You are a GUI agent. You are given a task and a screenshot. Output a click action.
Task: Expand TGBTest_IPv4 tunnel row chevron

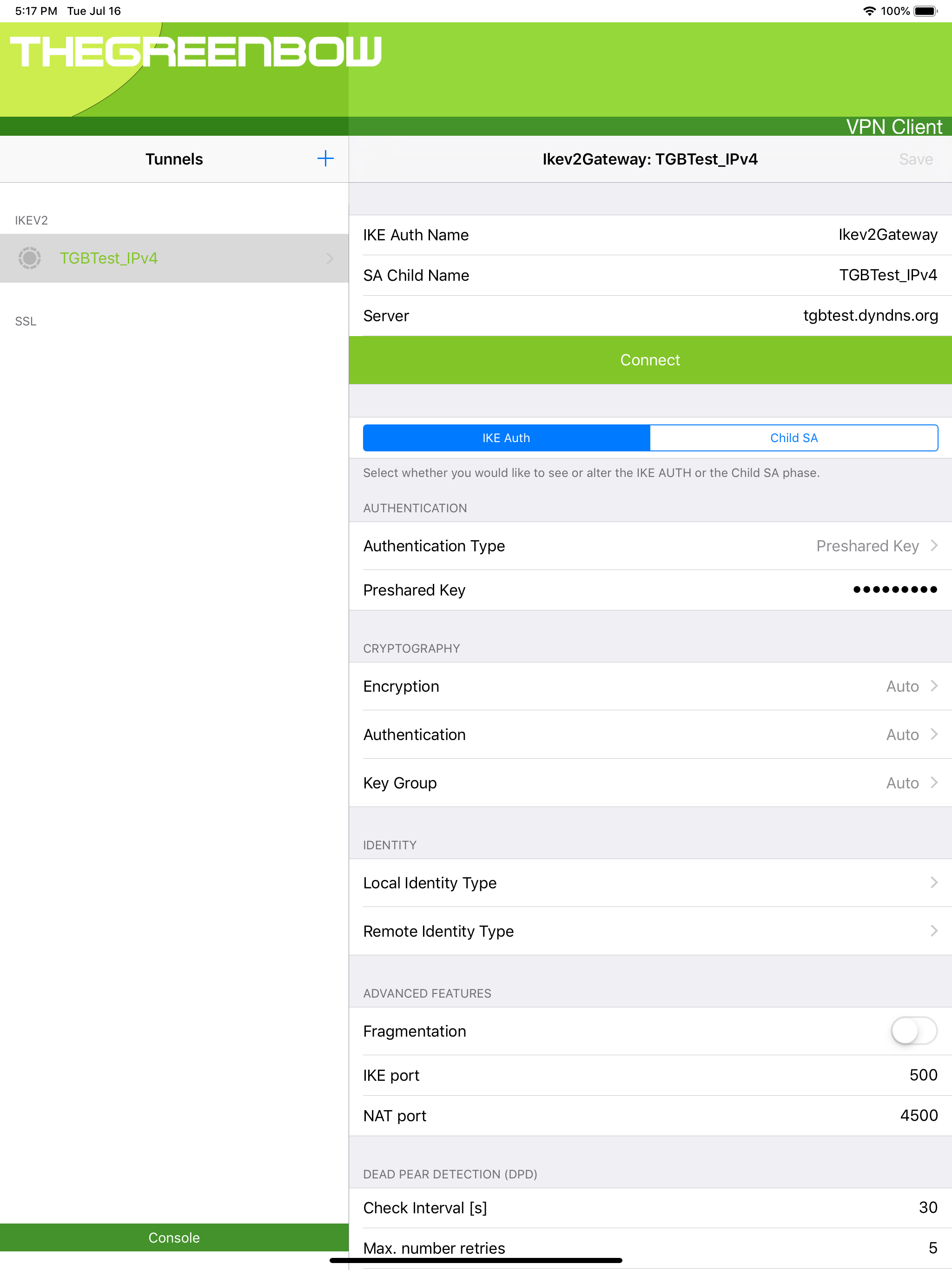330,258
